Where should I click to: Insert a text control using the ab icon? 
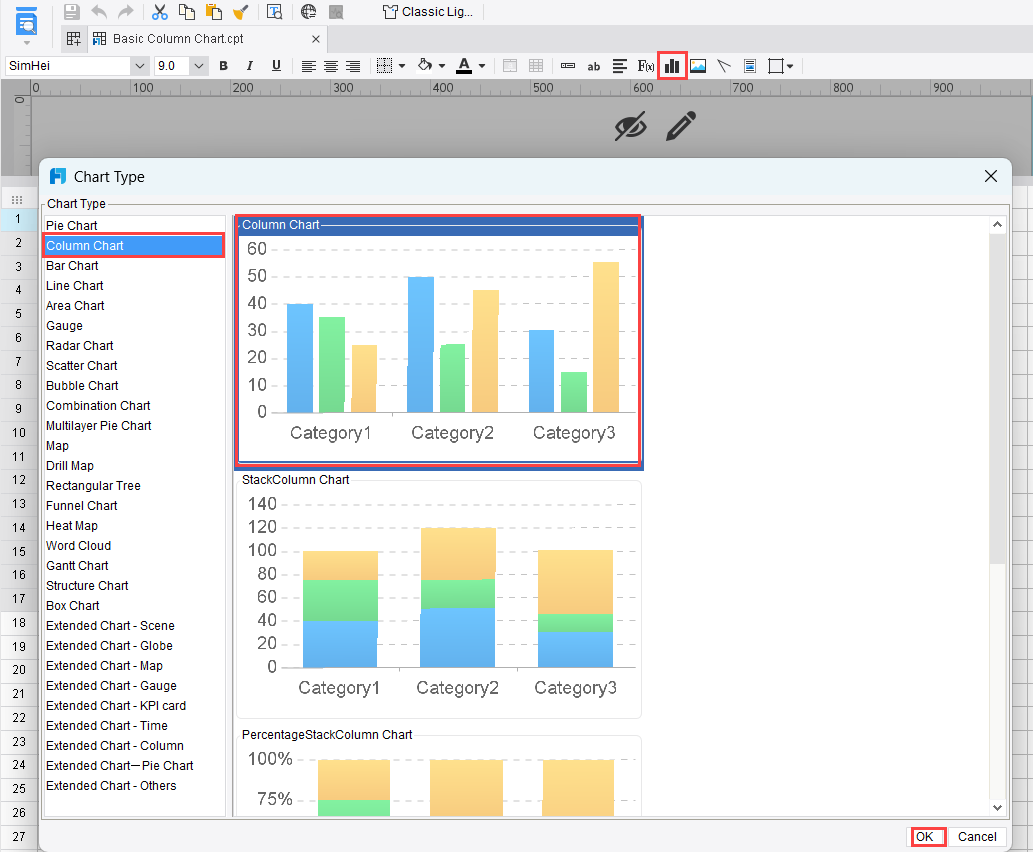(x=594, y=66)
